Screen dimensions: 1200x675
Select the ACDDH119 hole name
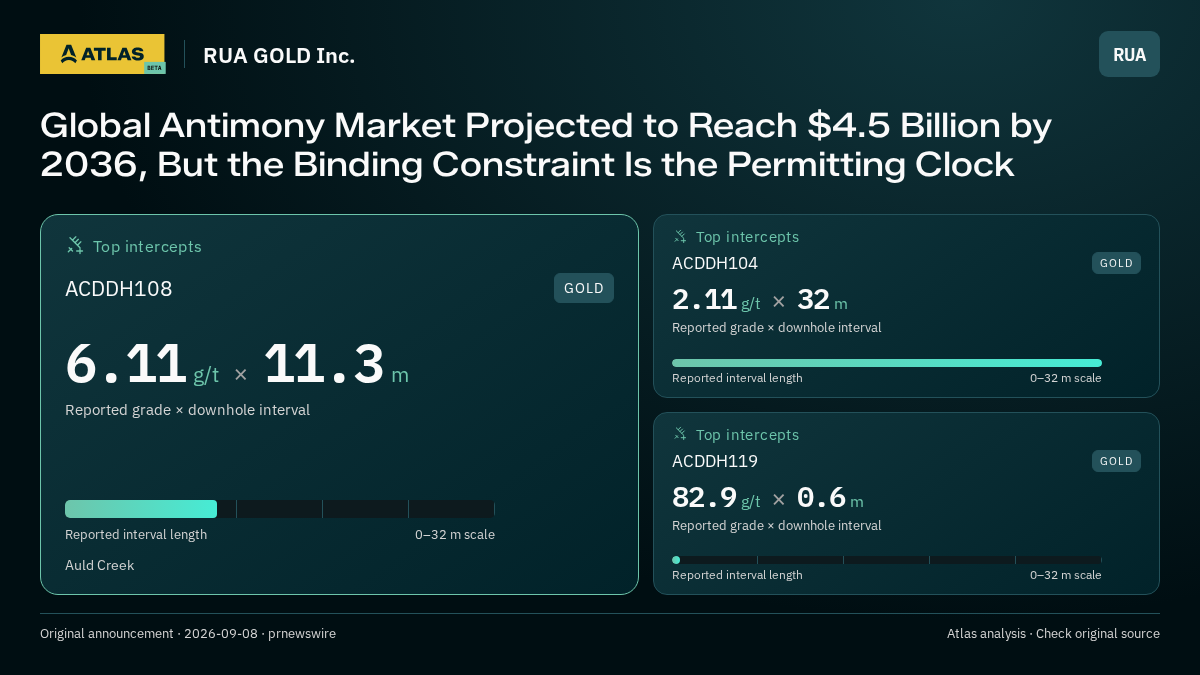715,461
